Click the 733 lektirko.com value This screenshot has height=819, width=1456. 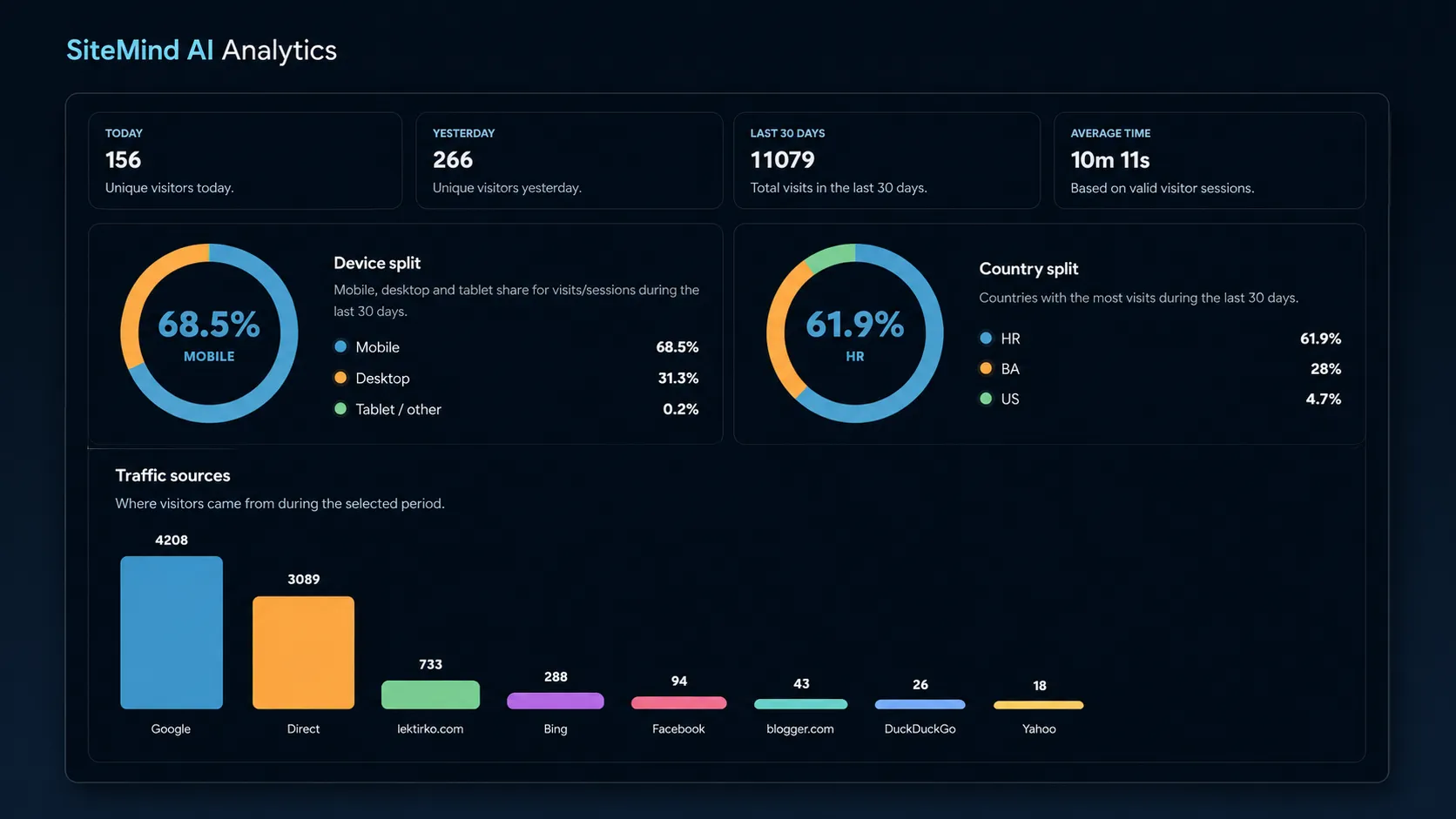pos(430,664)
